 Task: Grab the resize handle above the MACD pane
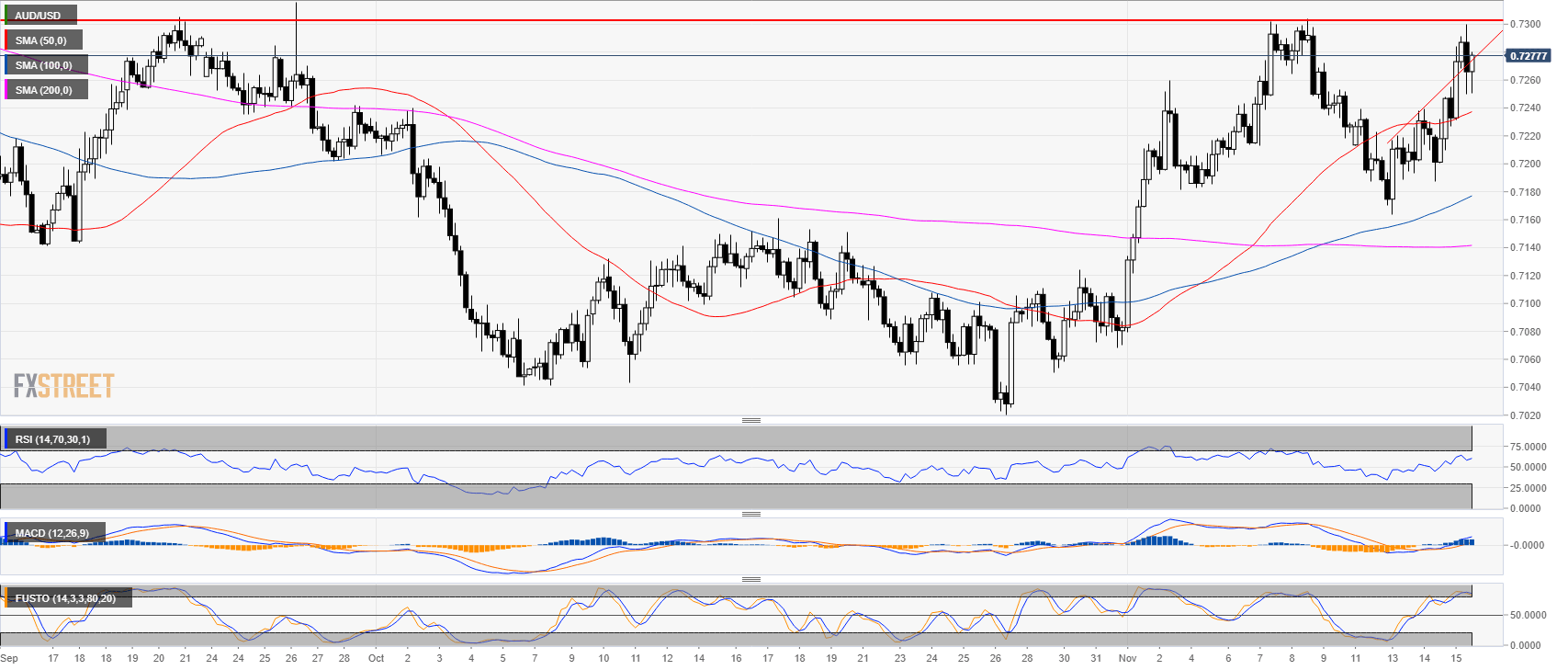tap(750, 514)
